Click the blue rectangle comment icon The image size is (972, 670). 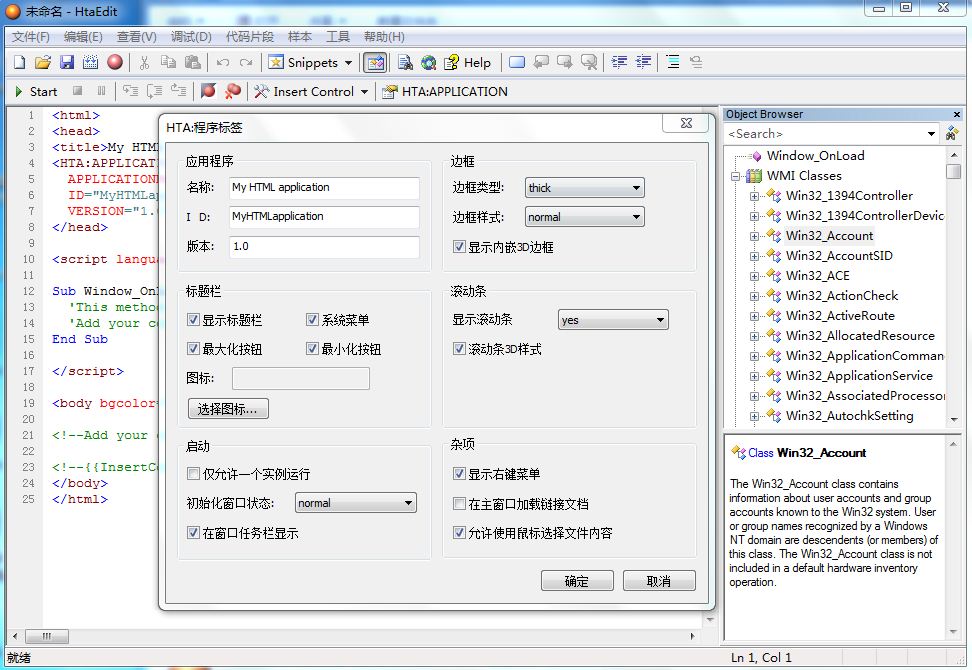coord(516,62)
